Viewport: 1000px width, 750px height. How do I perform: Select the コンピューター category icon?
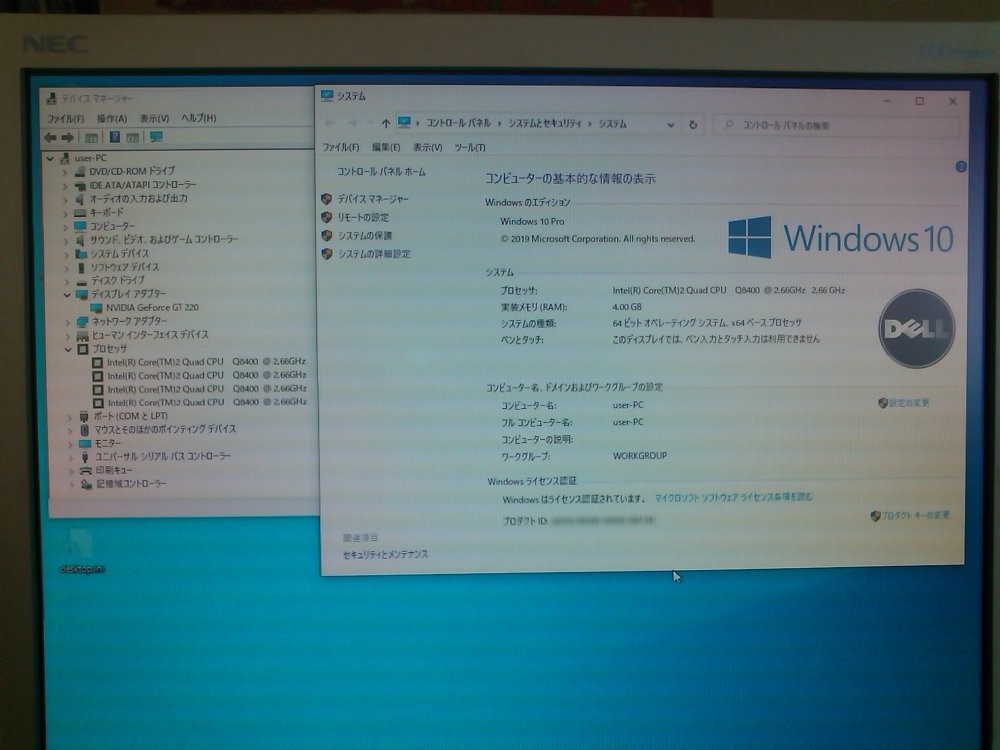tap(80, 226)
